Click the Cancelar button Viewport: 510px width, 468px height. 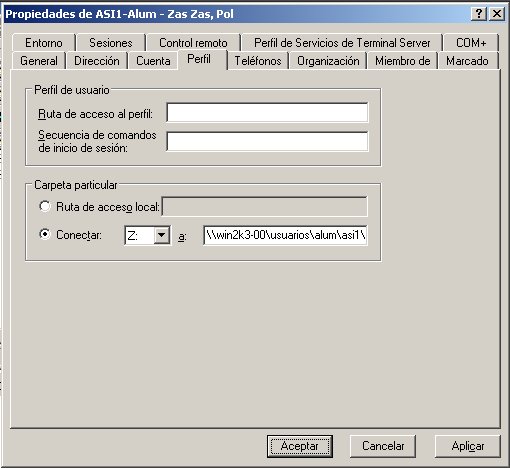[x=383, y=446]
